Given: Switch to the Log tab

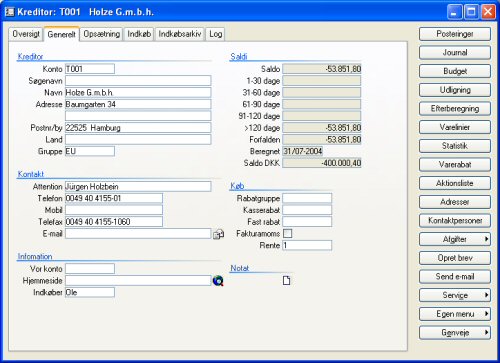Looking at the screenshot, I should [x=215, y=34].
